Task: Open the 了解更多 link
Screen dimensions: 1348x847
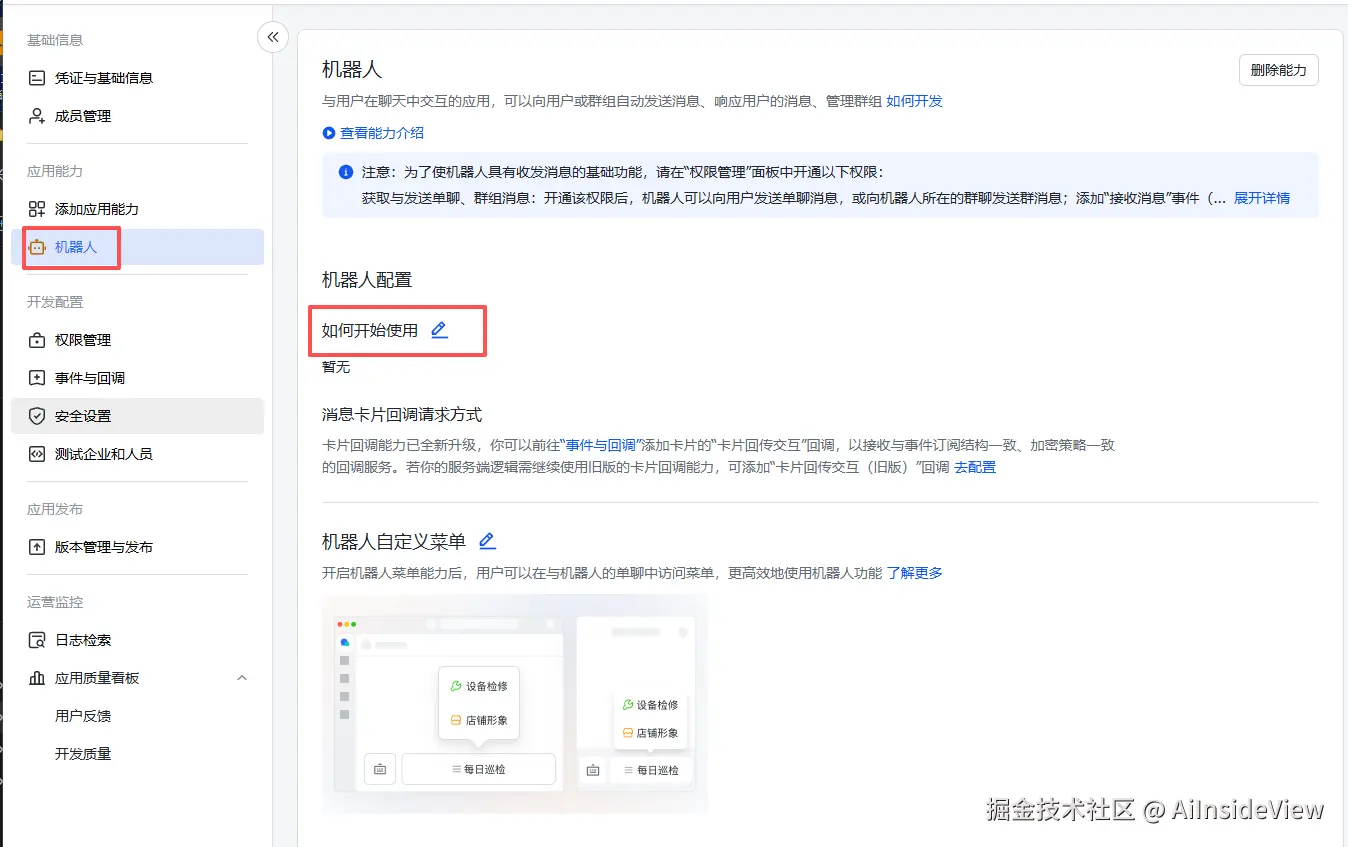Action: coord(915,573)
